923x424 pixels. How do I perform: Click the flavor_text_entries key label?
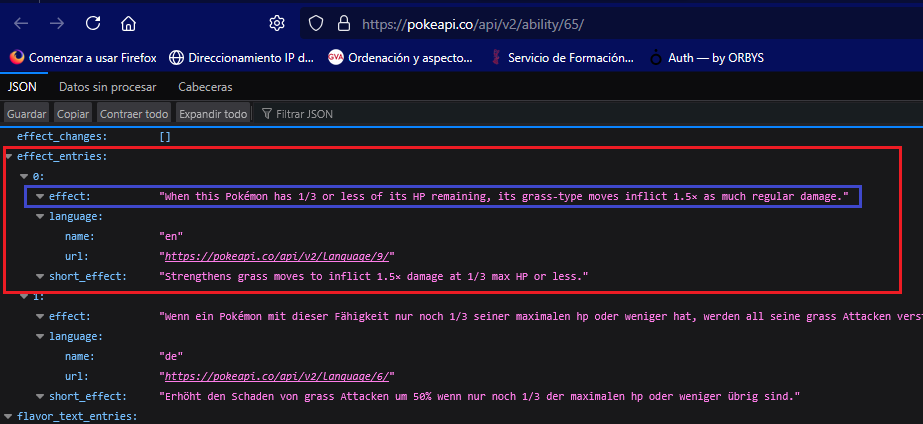click(77, 417)
